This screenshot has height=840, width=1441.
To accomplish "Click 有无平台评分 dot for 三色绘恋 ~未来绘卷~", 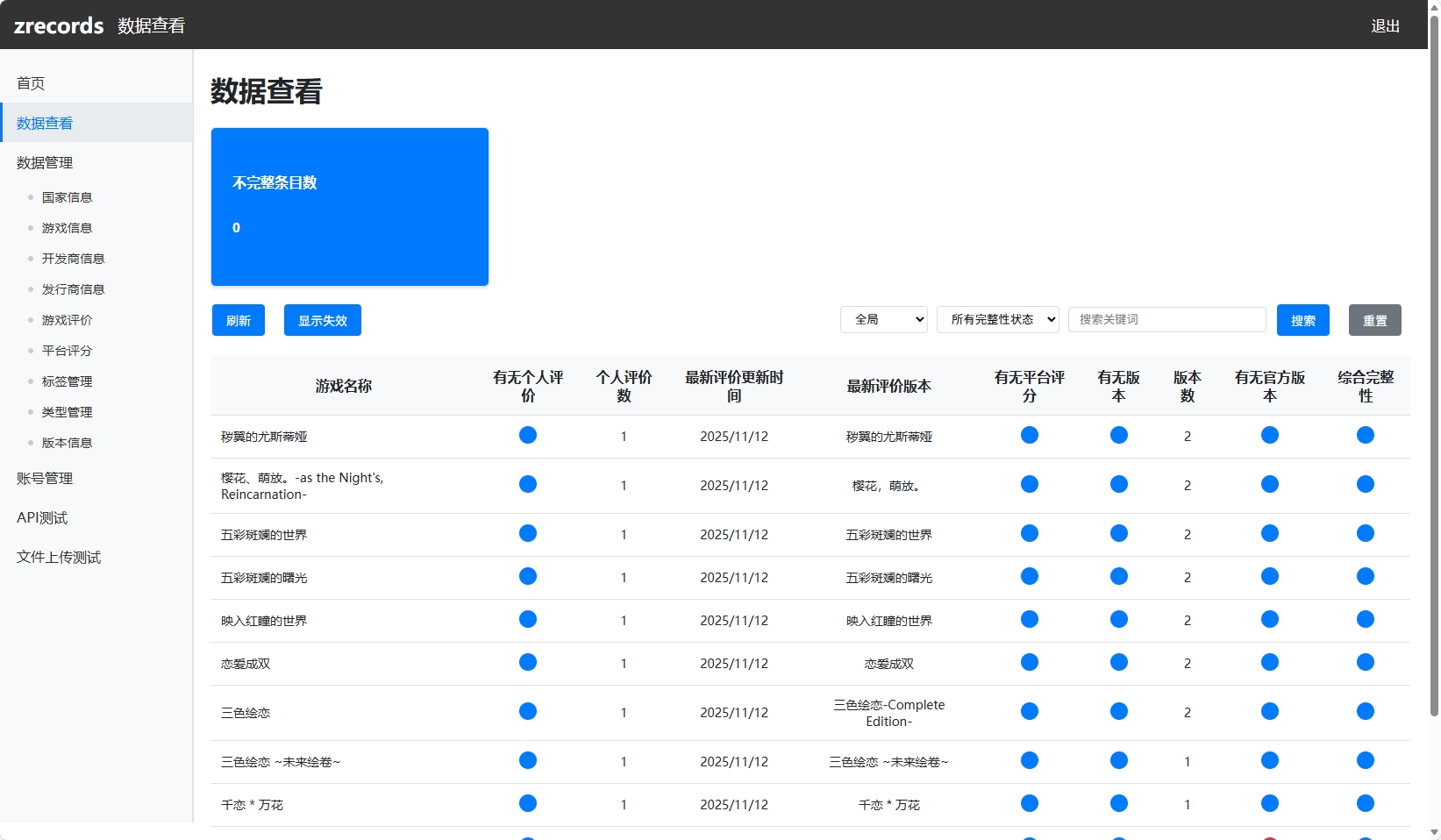I will (x=1029, y=760).
